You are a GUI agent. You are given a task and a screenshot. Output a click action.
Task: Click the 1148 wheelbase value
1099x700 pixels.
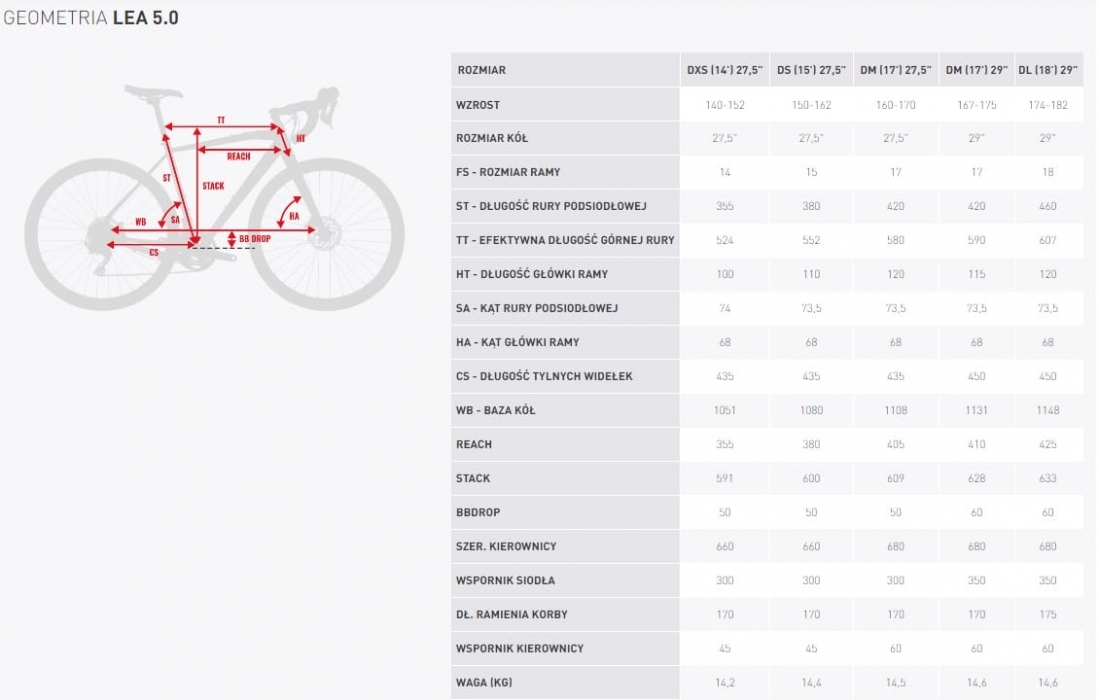[1047, 410]
